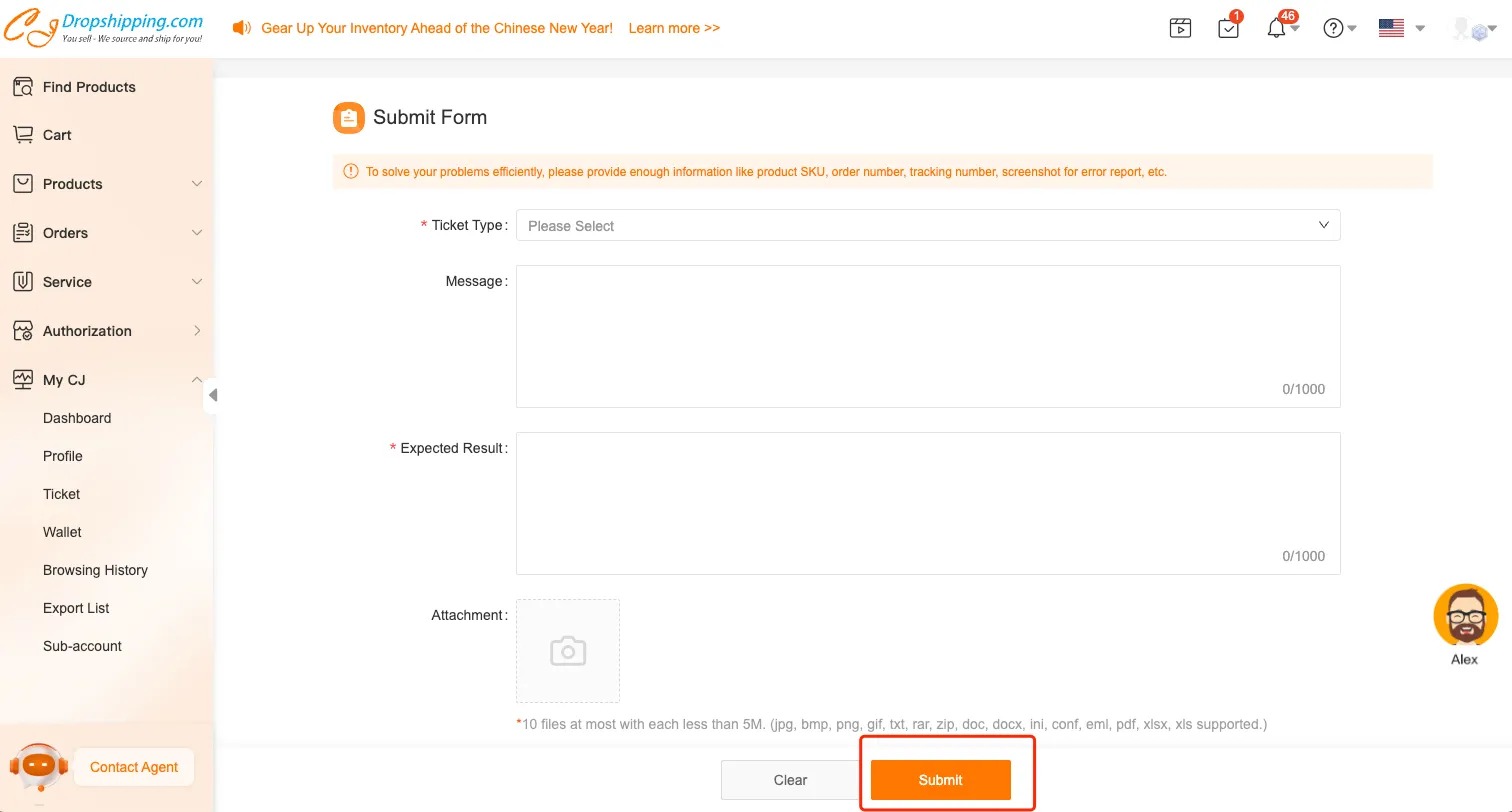Click the help question mark icon

coord(1333,28)
